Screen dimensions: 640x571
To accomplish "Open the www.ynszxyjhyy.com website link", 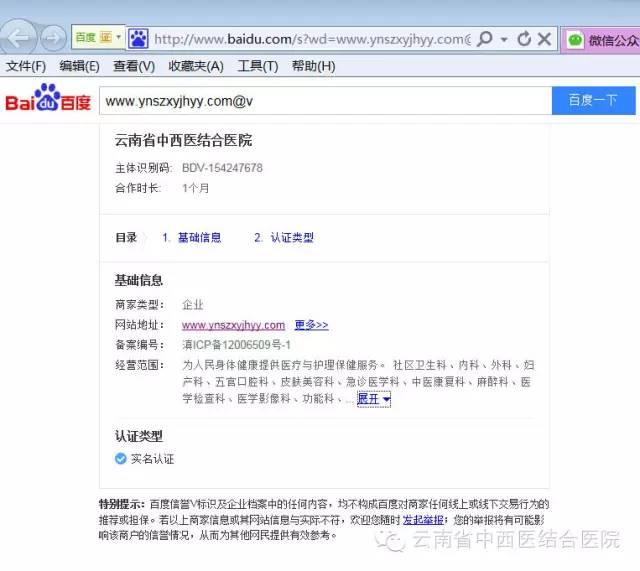I will click(233, 325).
